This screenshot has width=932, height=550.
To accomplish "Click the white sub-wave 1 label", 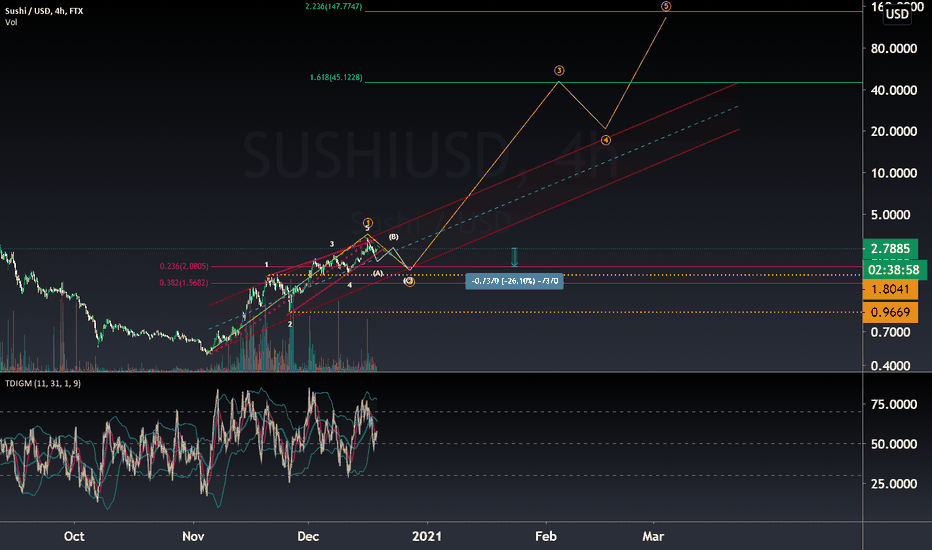I will point(266,265).
